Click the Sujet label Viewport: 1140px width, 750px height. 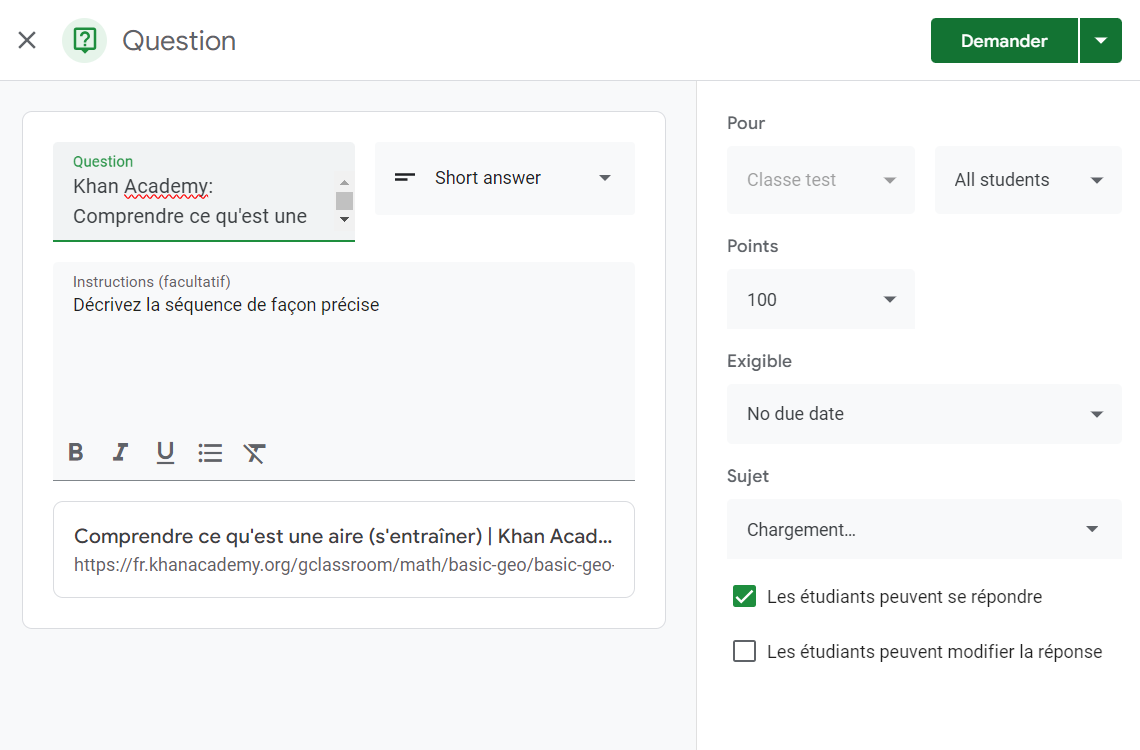[747, 476]
